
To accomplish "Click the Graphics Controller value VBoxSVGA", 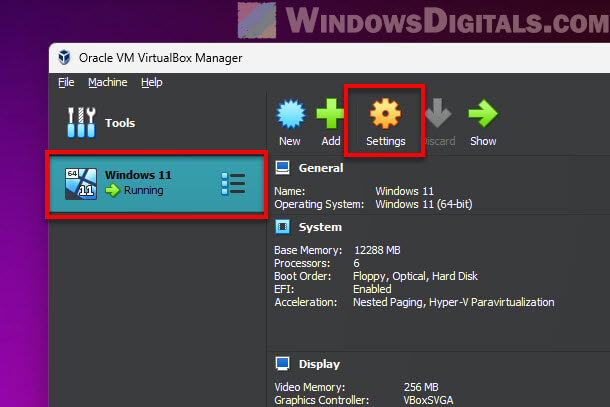I will coord(428,400).
